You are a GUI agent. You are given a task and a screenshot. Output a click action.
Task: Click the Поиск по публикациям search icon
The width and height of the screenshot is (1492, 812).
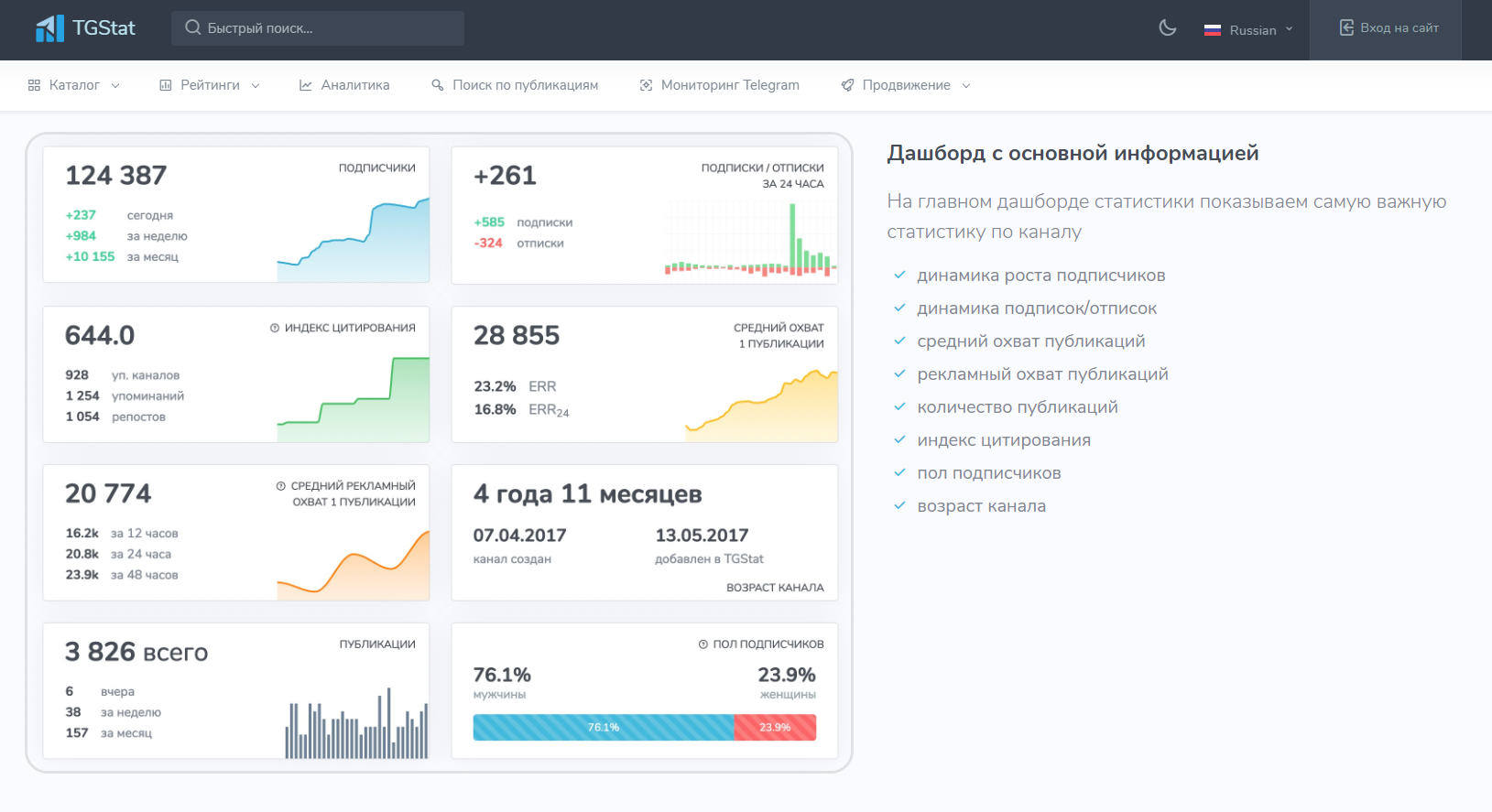point(438,85)
